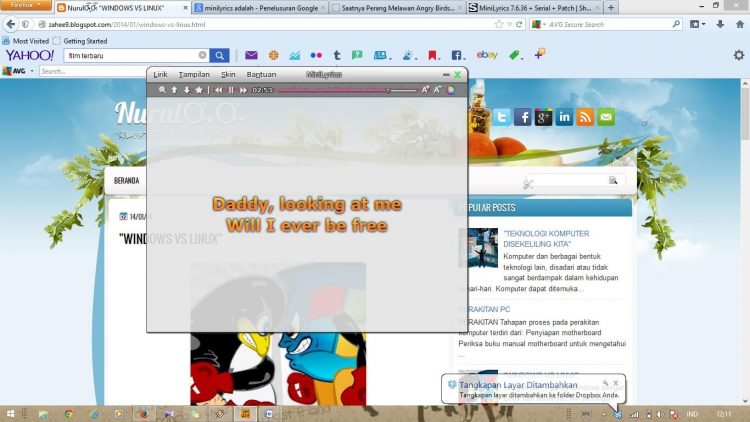Screen dimensions: 750x422
Task: Open MiniLyrics color wheel picker
Action: (451, 90)
